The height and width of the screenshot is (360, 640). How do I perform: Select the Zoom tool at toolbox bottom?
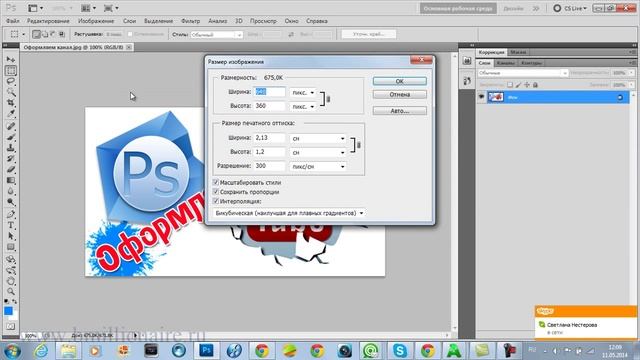tap(11, 291)
